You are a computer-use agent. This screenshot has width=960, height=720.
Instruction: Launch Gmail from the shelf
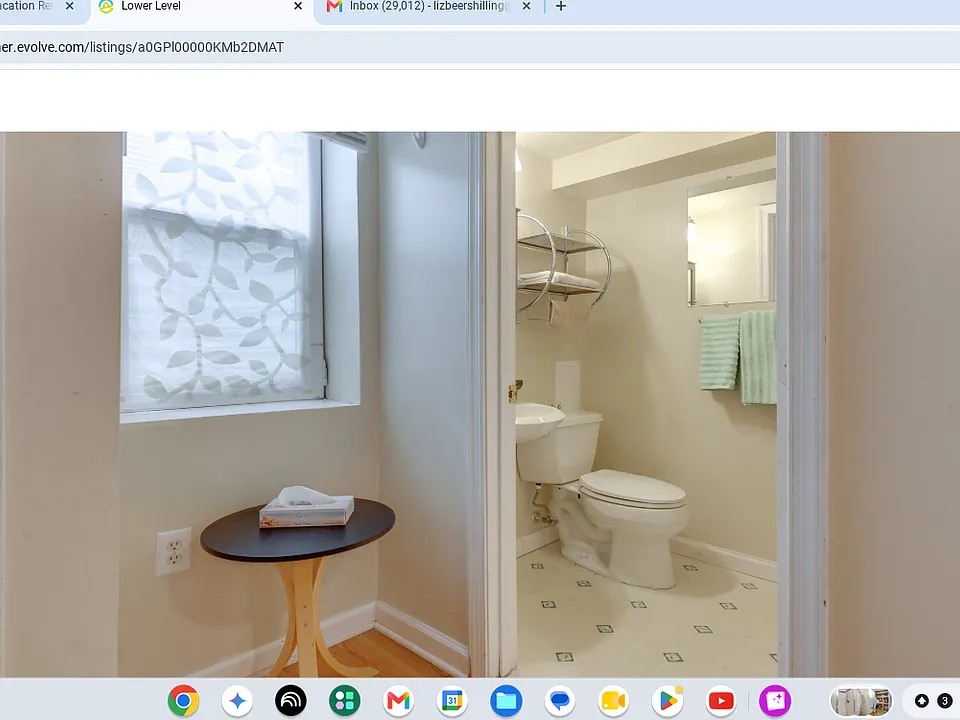pos(399,700)
